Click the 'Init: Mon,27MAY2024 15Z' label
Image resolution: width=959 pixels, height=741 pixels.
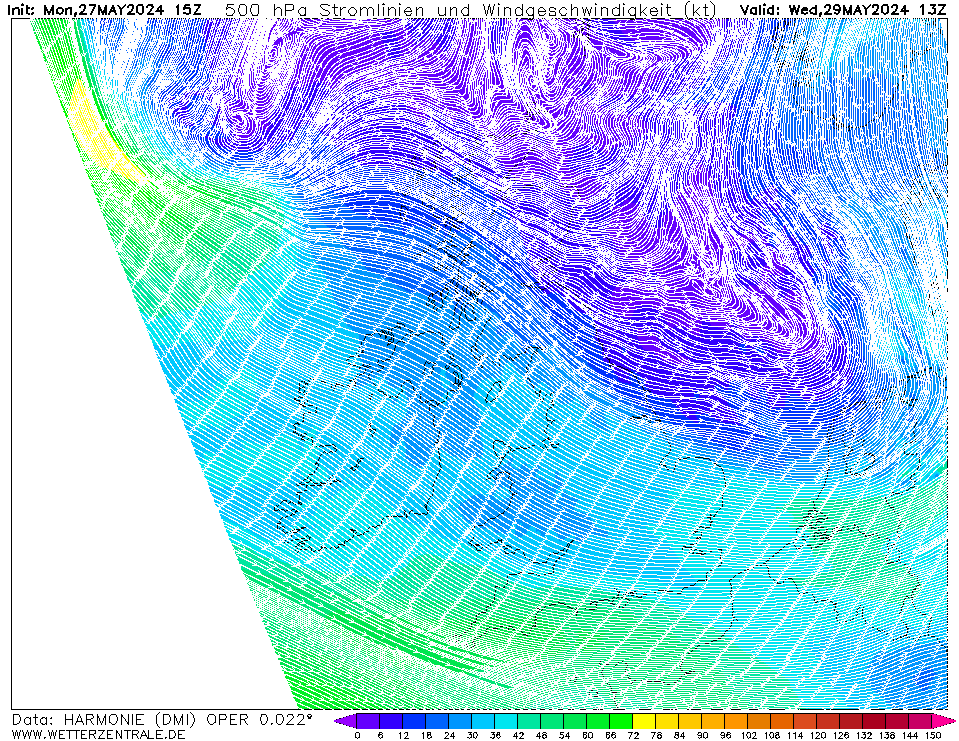point(104,10)
